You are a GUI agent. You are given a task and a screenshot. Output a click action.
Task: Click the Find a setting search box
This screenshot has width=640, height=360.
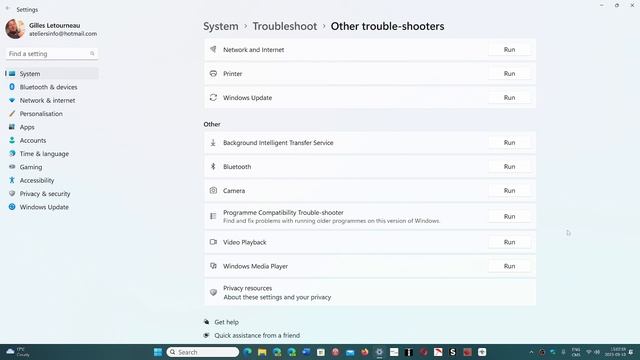point(52,53)
